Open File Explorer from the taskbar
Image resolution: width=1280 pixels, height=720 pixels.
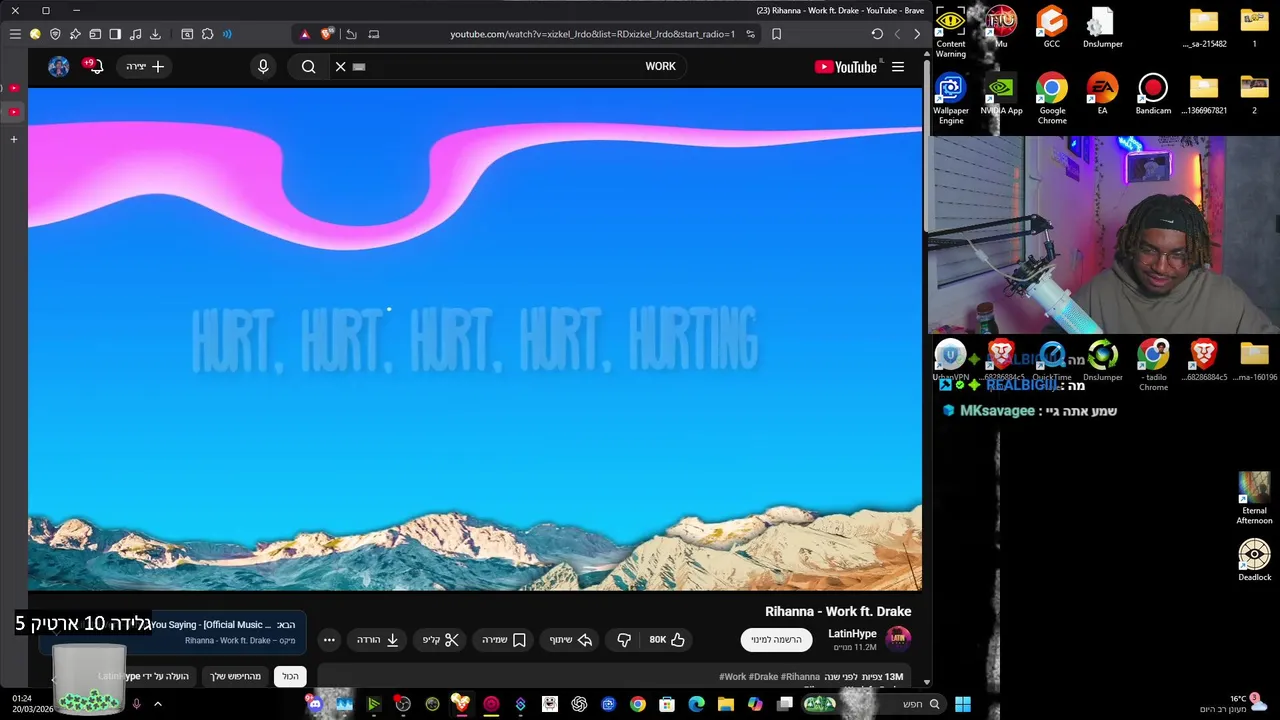[726, 704]
